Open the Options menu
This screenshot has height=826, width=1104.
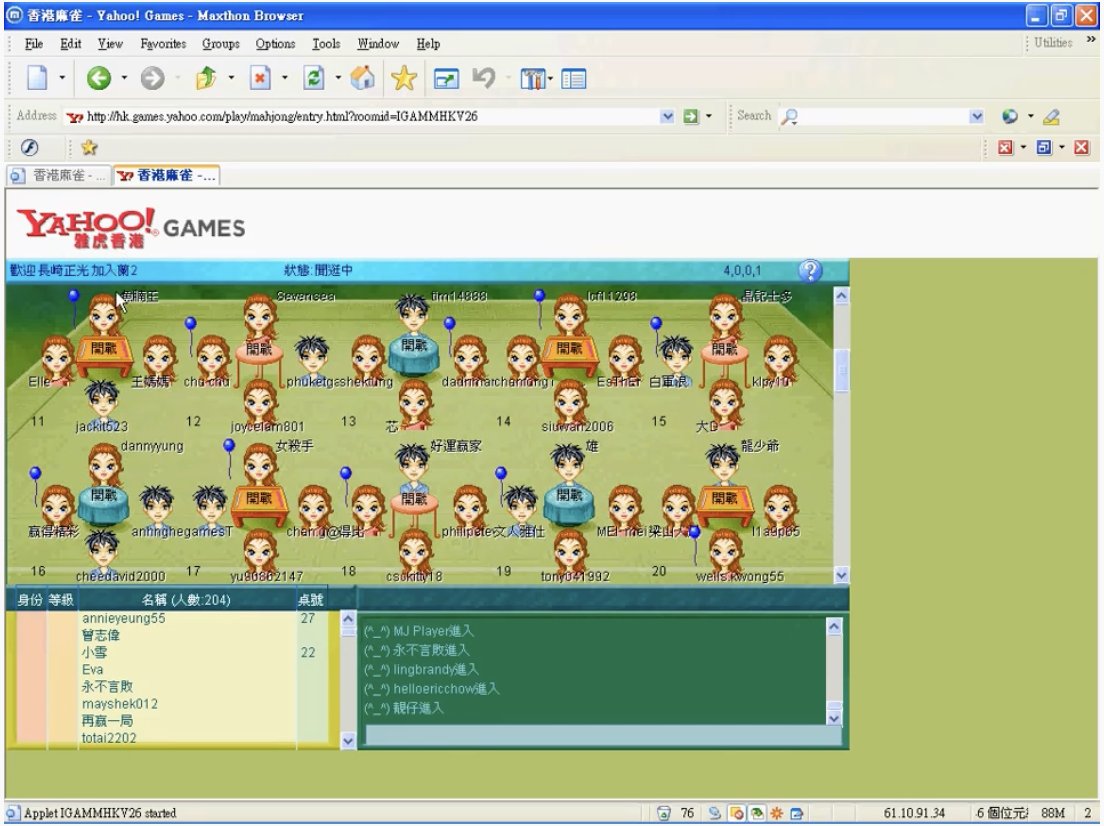[275, 44]
